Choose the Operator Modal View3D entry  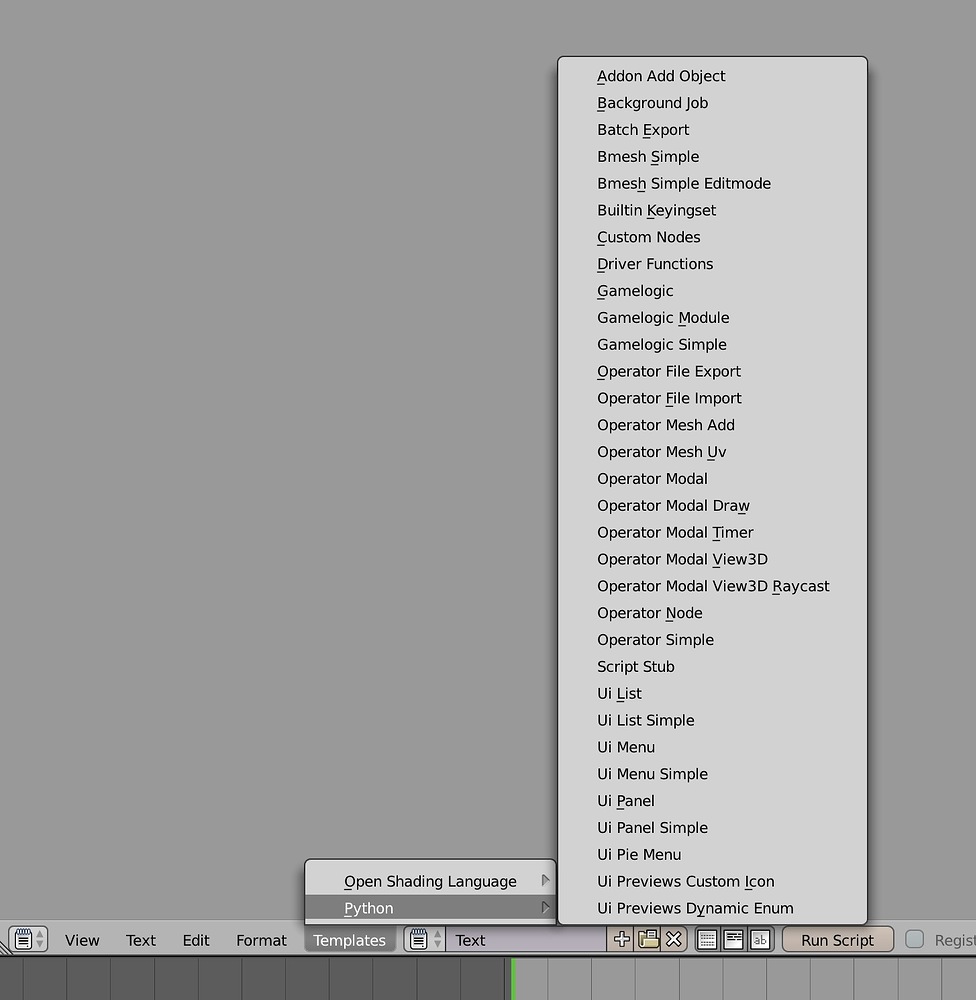[713, 559]
